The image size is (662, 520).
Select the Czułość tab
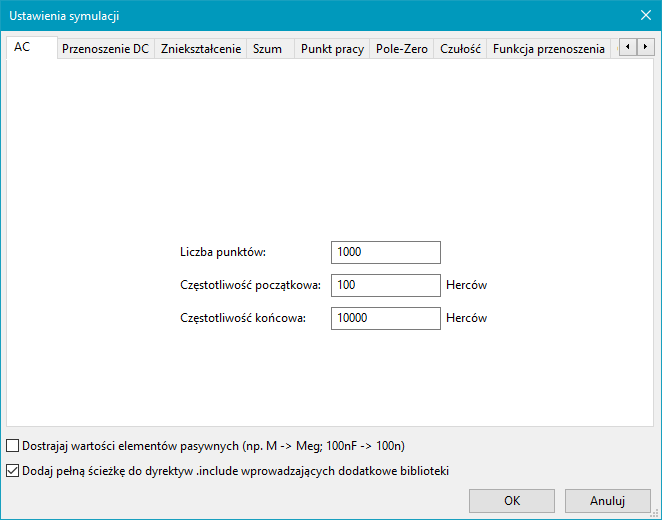pyautogui.click(x=460, y=48)
